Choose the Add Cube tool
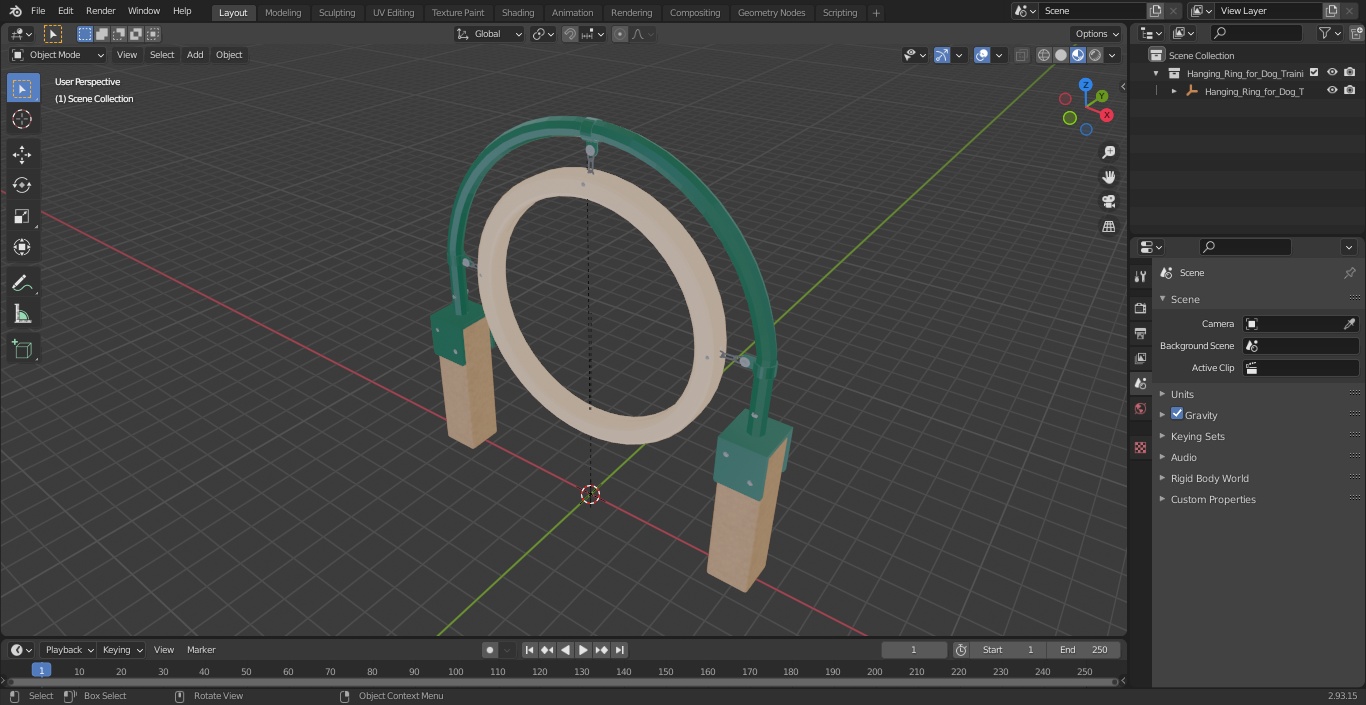 pos(22,349)
